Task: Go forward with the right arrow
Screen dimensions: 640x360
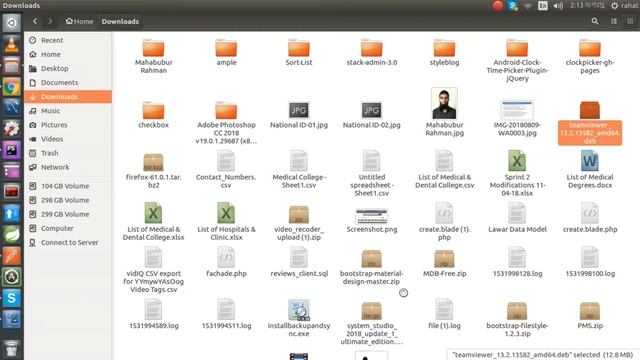Action: (x=50, y=21)
